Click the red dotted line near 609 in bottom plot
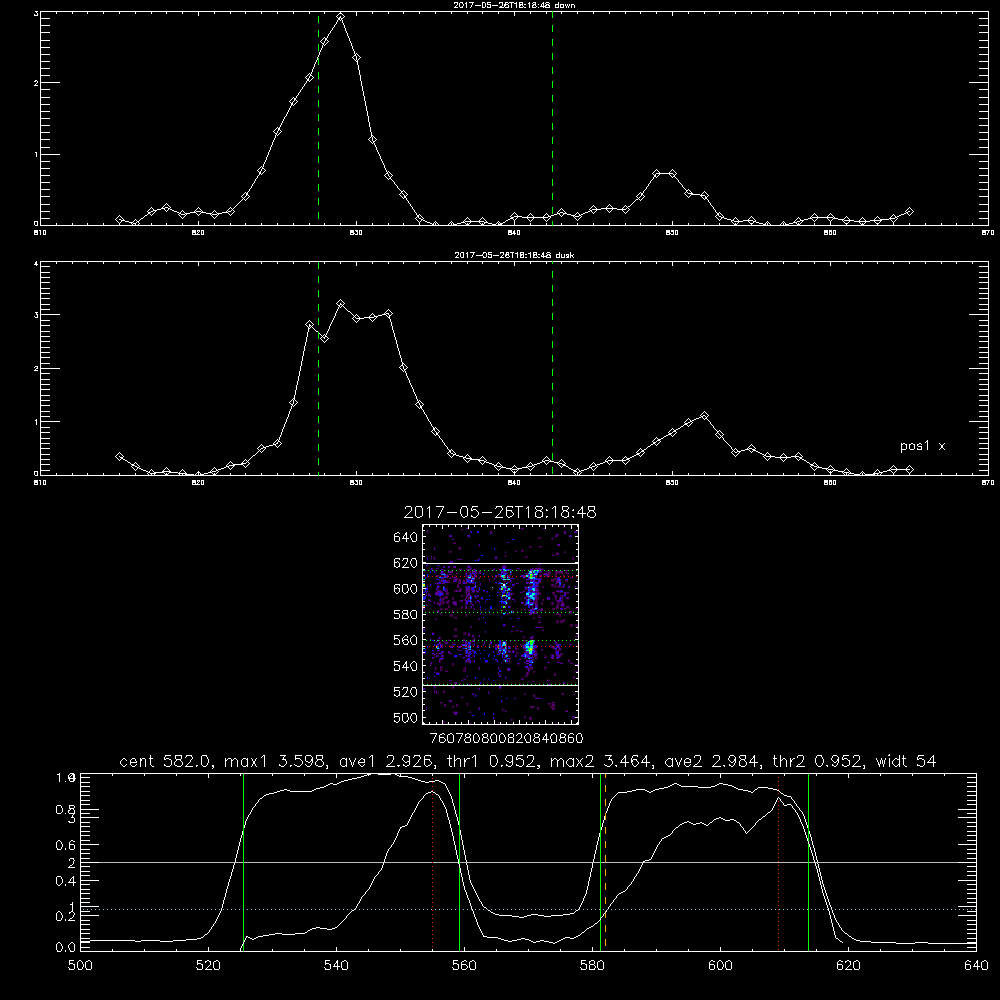The height and width of the screenshot is (1000, 1000). tap(778, 863)
